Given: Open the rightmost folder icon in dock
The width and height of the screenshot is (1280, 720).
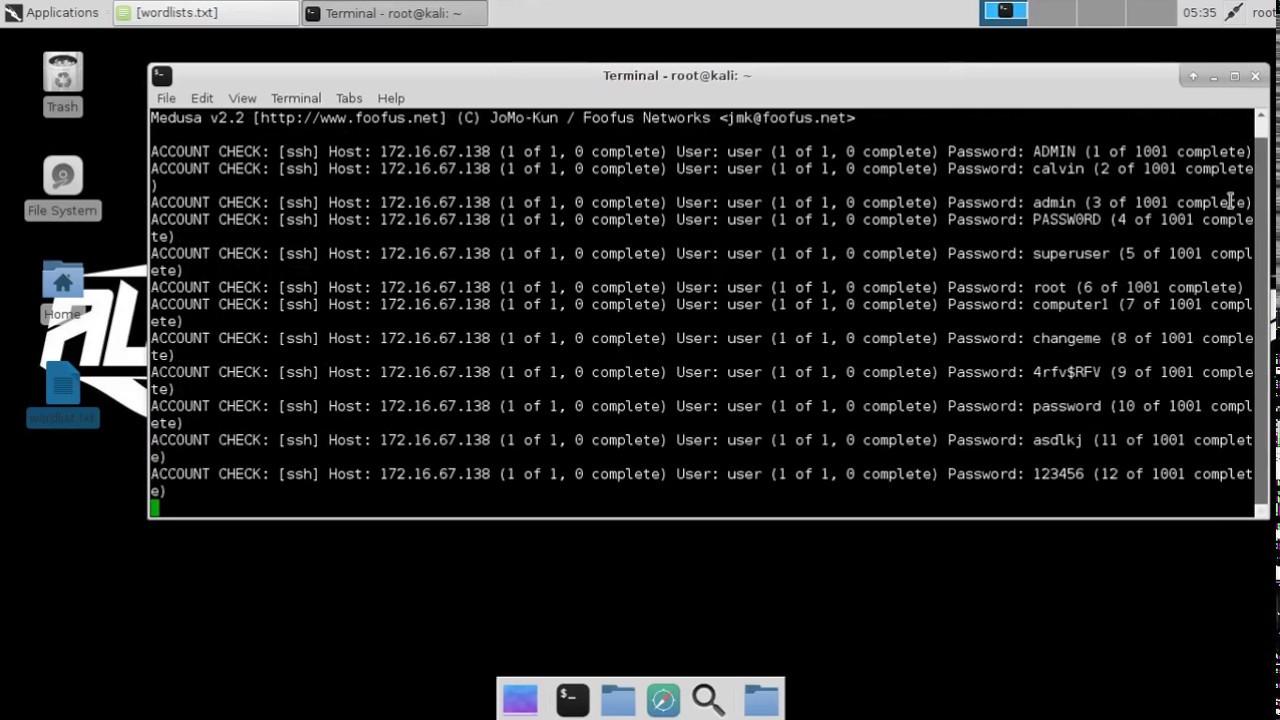Looking at the screenshot, I should (x=761, y=700).
